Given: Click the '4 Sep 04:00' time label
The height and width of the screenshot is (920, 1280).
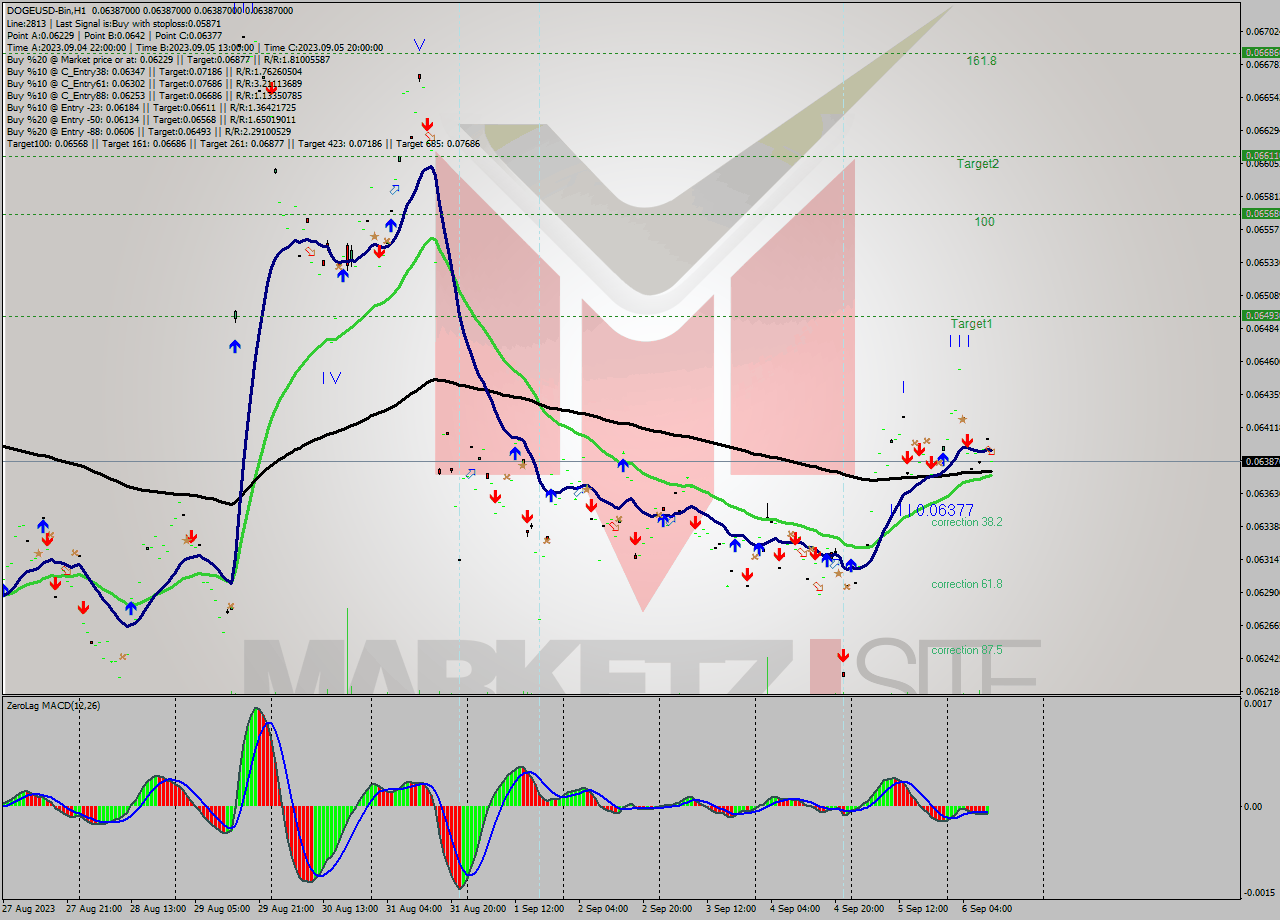Looking at the screenshot, I should [x=797, y=909].
